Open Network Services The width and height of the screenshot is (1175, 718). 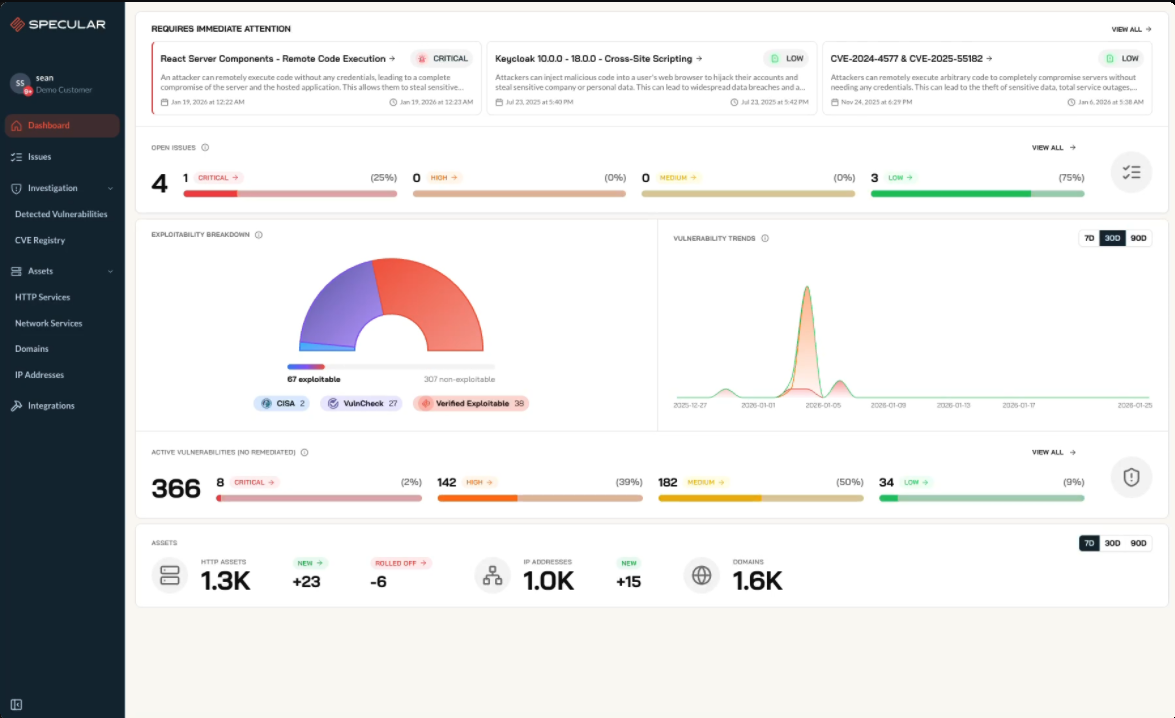(49, 323)
